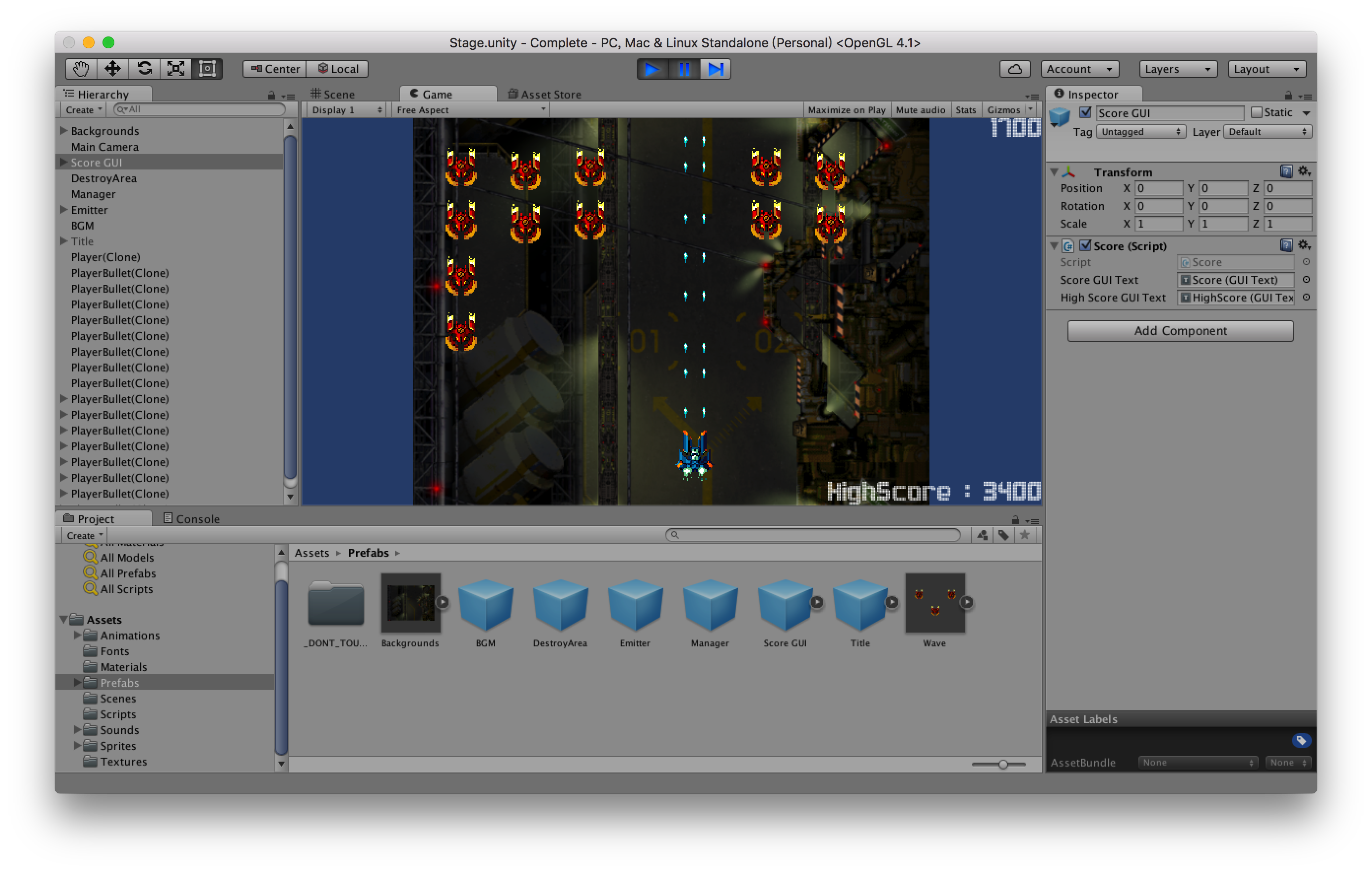1372x872 pixels.
Task: Disable the Score (Script) component checkbox
Action: 1085,245
